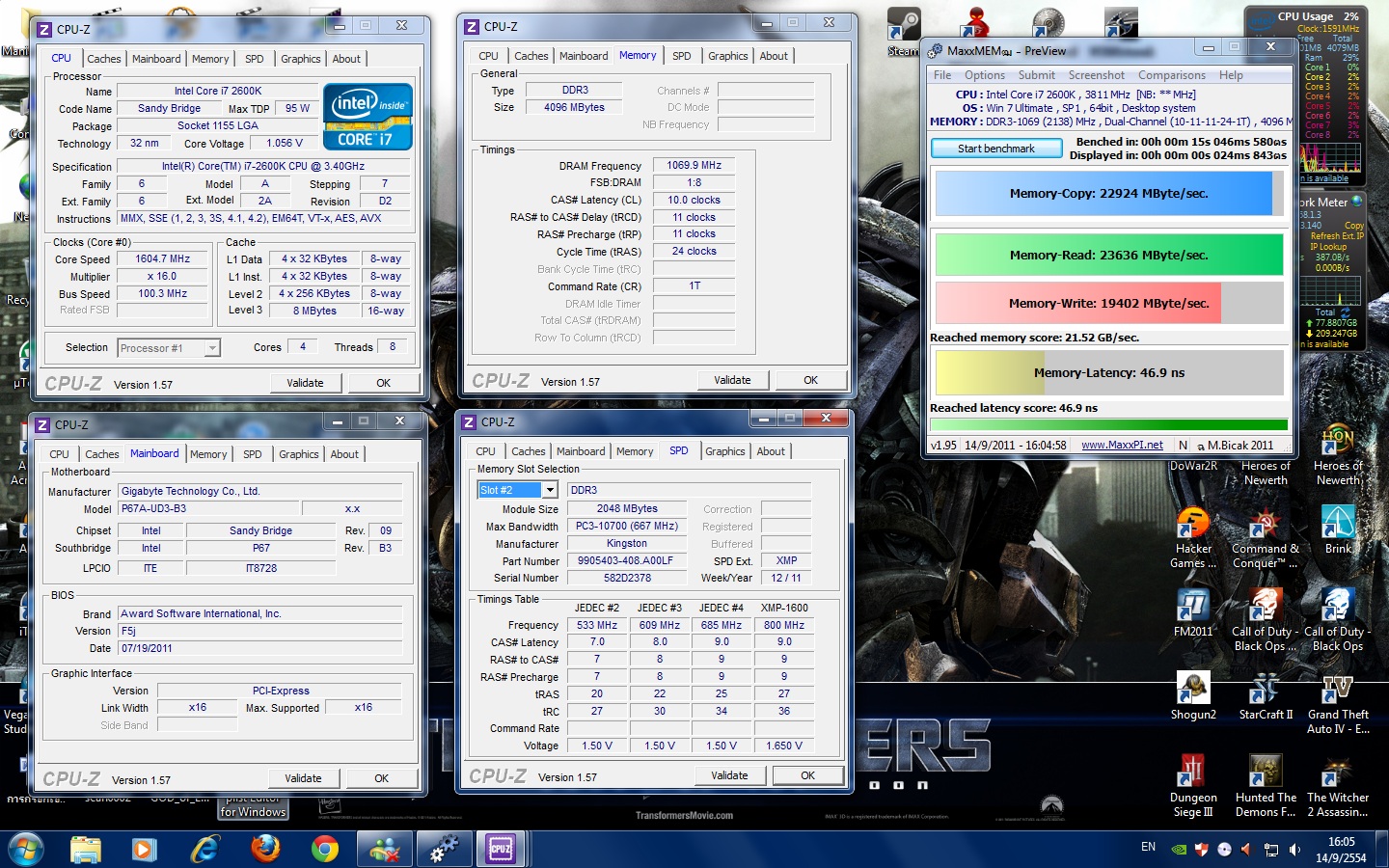1389x868 pixels.
Task: Click OK in the CPU-Z Timings window
Action: (x=810, y=380)
